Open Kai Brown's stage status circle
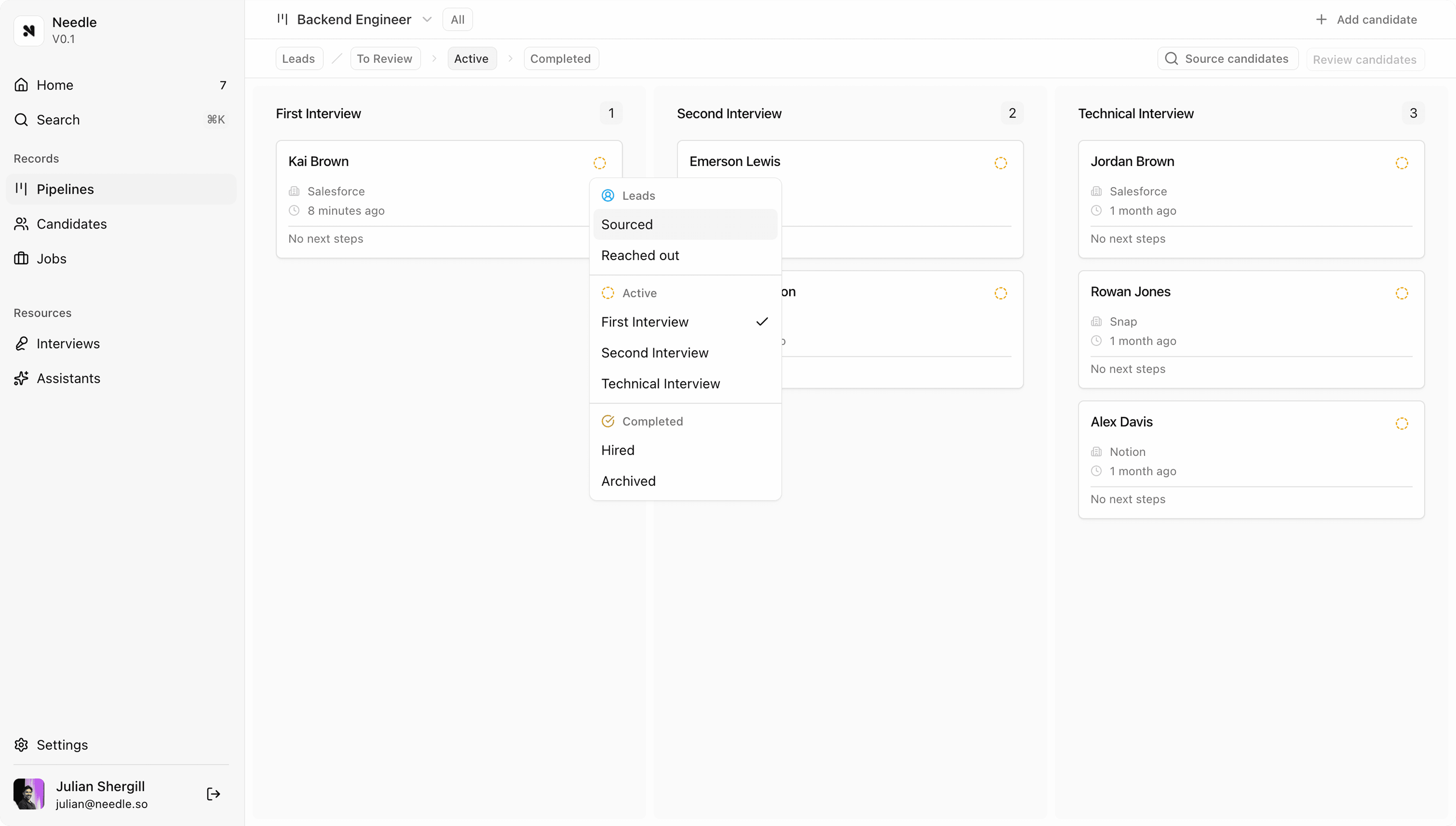 [x=599, y=163]
